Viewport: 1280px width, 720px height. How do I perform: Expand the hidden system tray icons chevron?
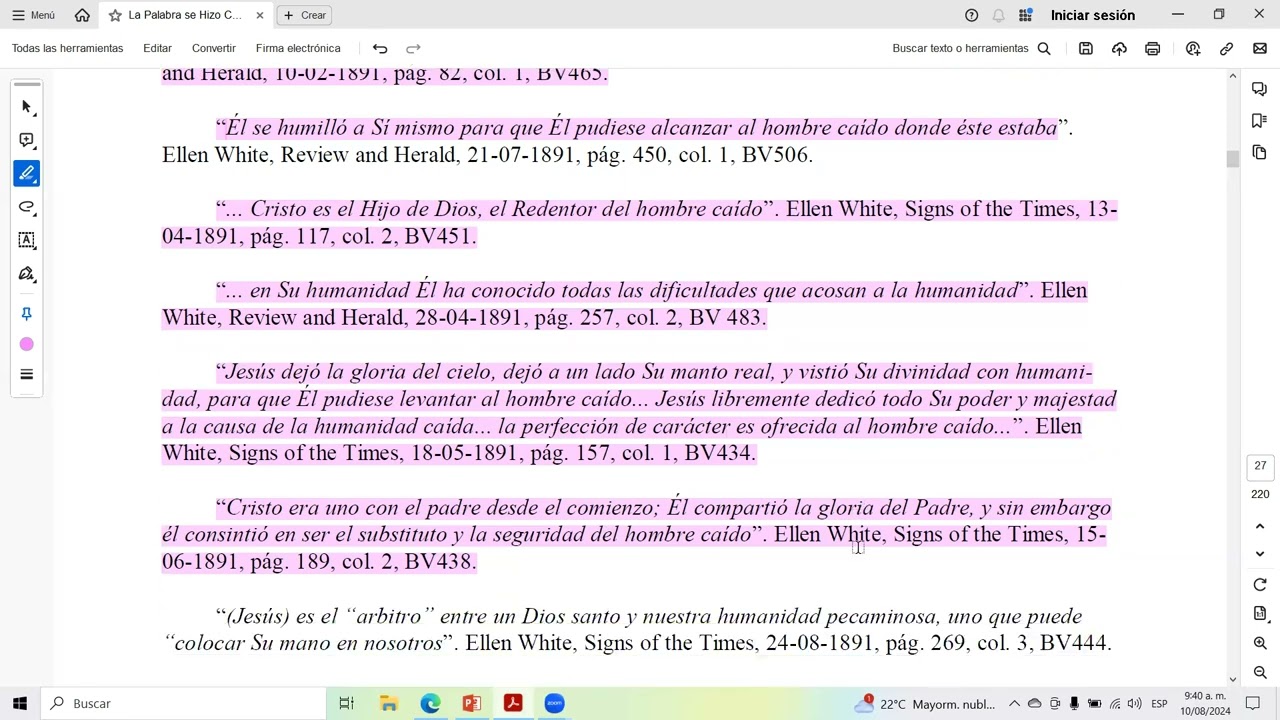point(1014,704)
